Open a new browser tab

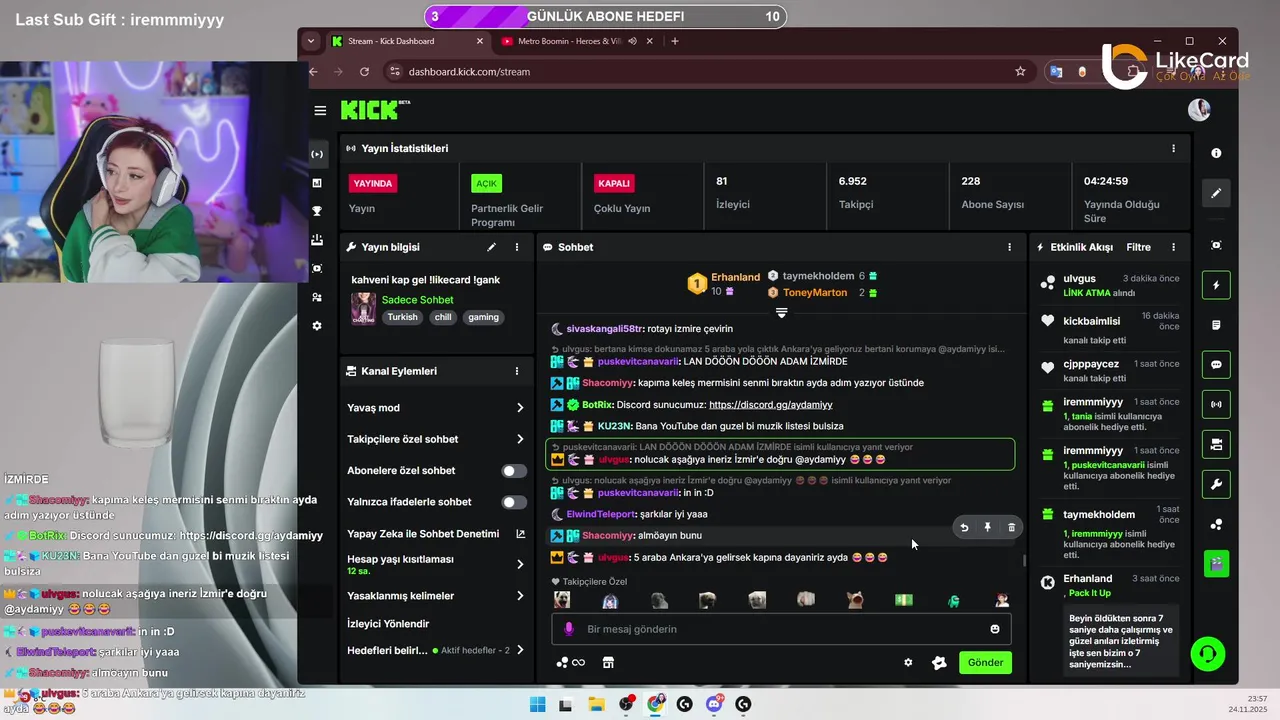click(x=675, y=41)
